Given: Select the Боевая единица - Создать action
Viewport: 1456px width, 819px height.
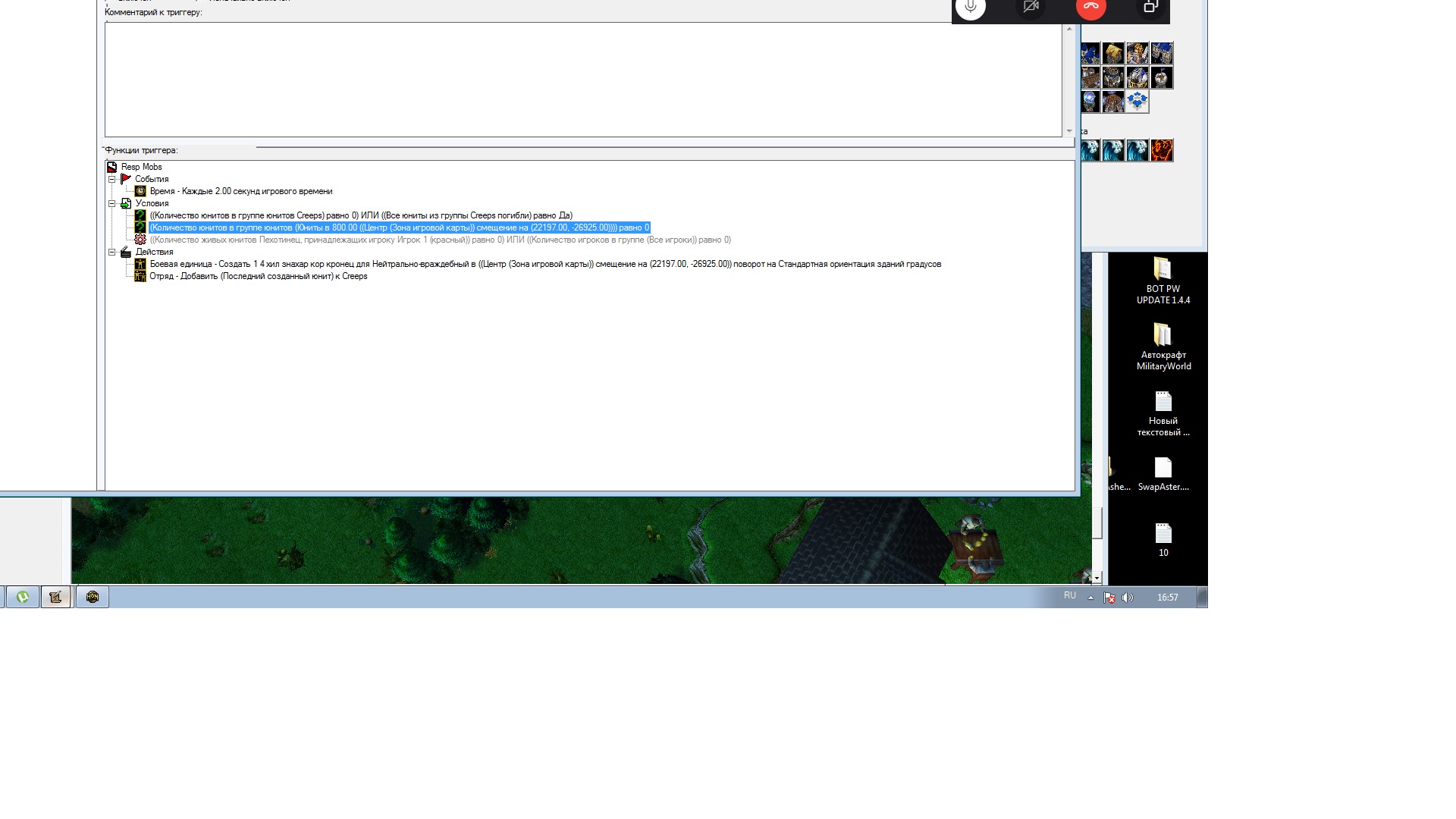Looking at the screenshot, I should coord(544,265).
